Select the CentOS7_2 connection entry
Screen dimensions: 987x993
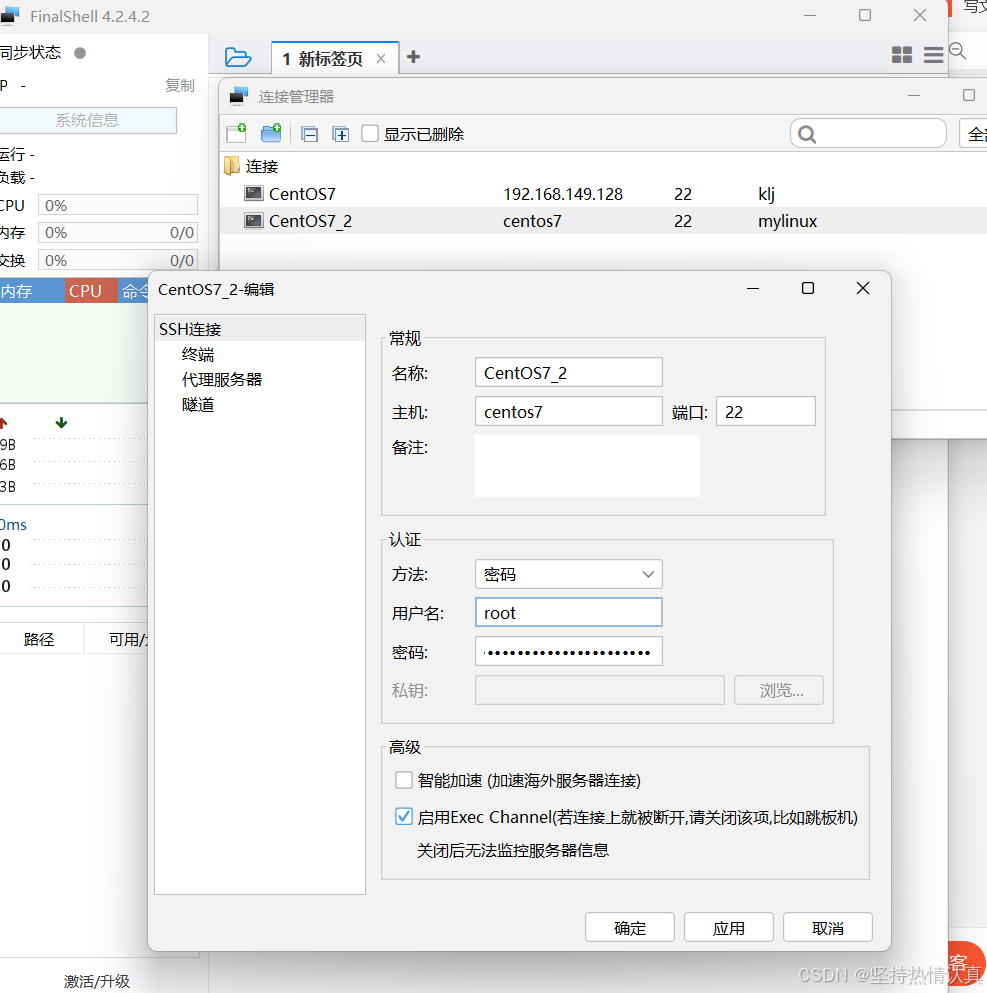click(x=298, y=221)
